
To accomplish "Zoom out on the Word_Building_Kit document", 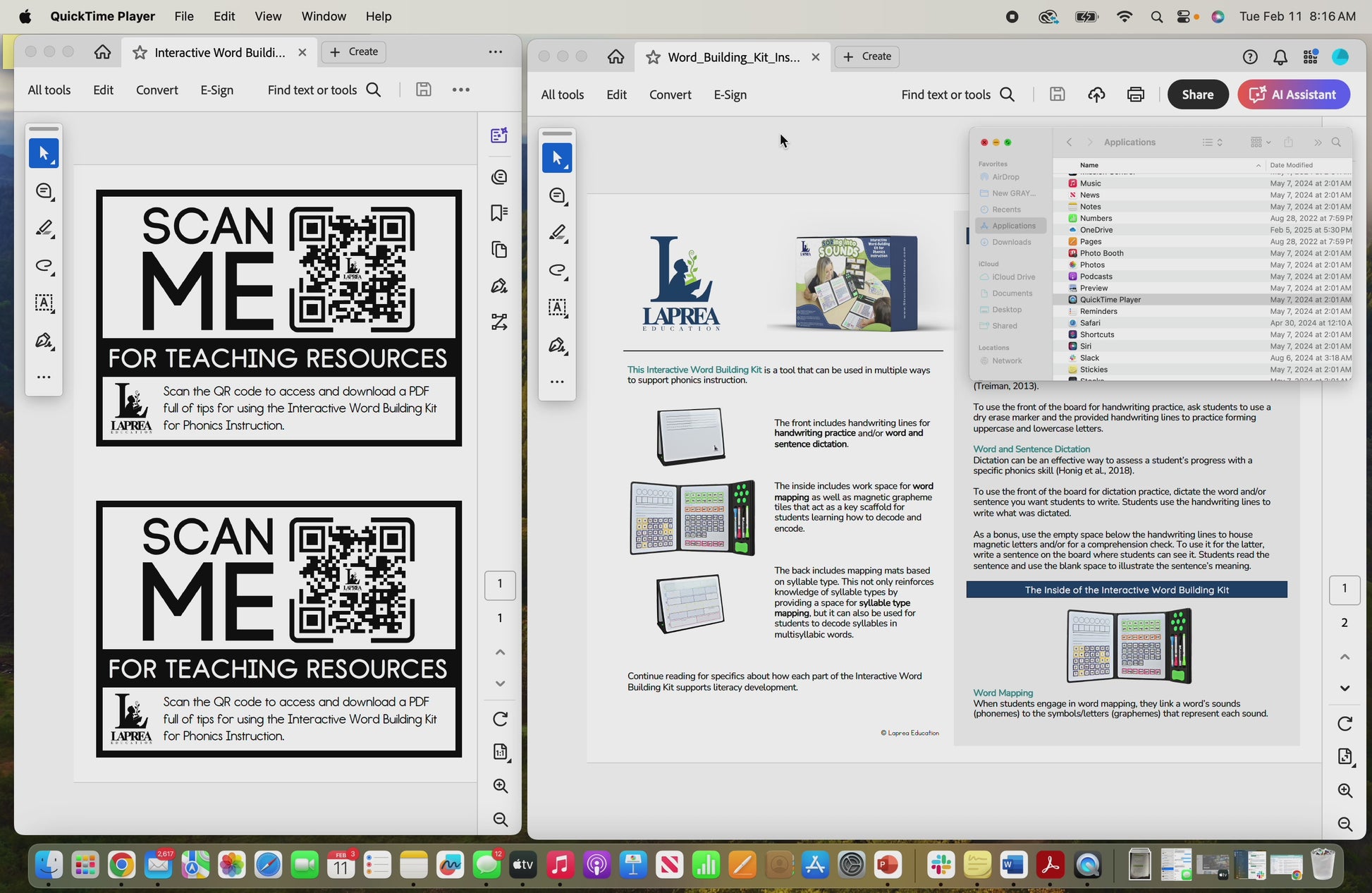I will click(x=1345, y=825).
